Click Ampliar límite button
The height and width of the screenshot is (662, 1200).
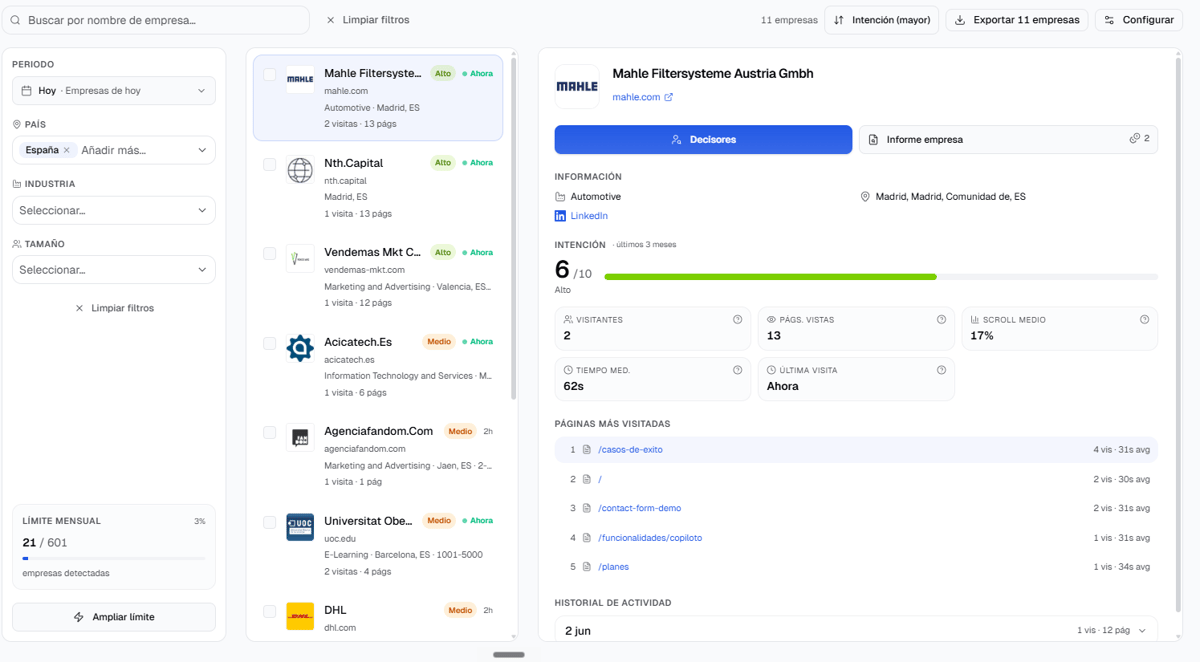click(114, 617)
